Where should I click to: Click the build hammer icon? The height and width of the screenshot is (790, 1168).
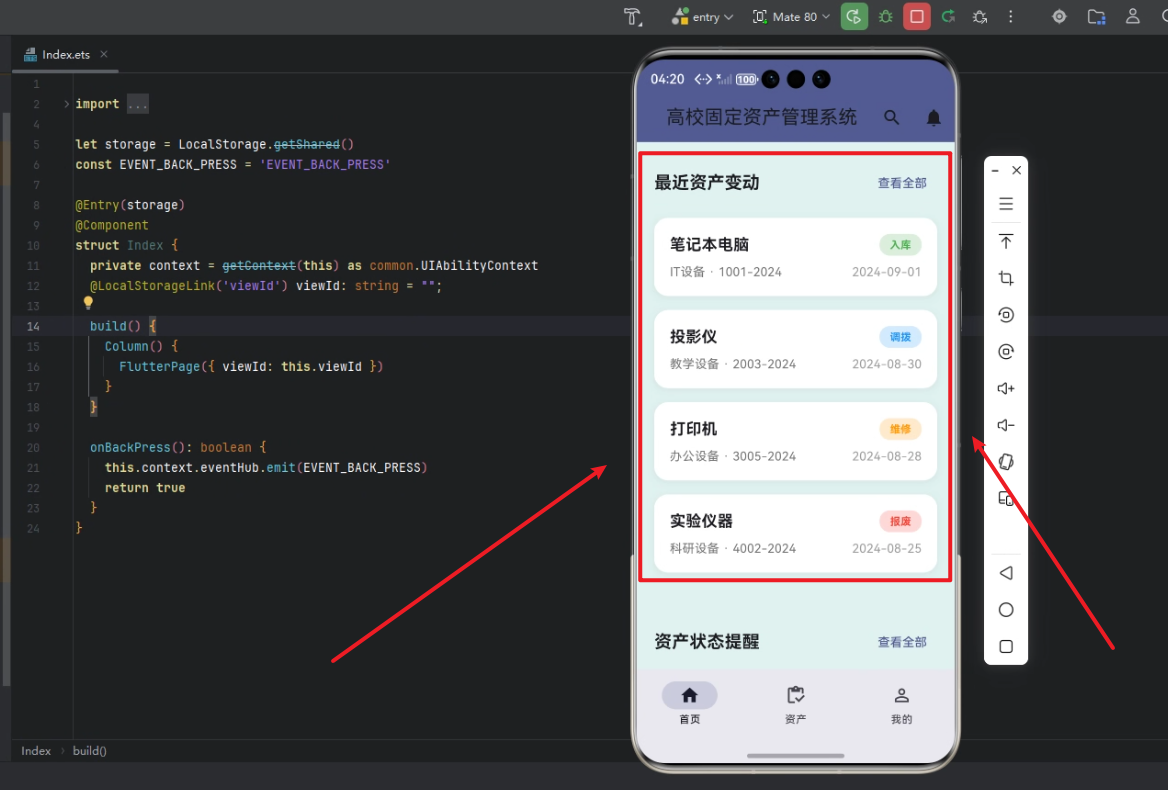631,17
